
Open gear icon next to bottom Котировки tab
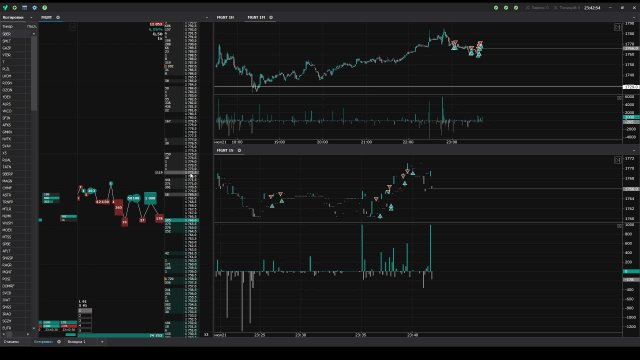[59, 342]
